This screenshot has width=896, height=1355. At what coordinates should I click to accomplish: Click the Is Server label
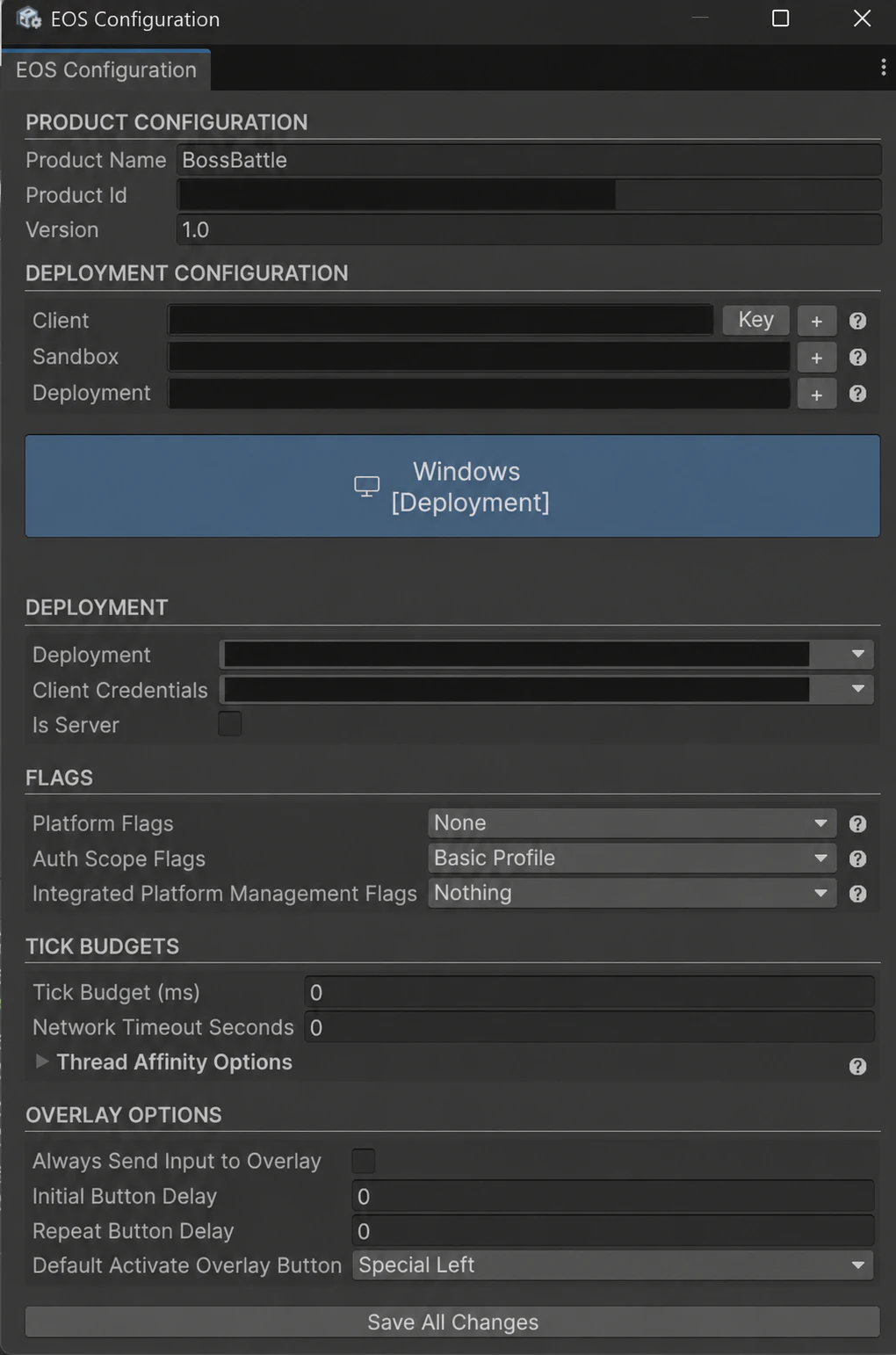tap(76, 725)
